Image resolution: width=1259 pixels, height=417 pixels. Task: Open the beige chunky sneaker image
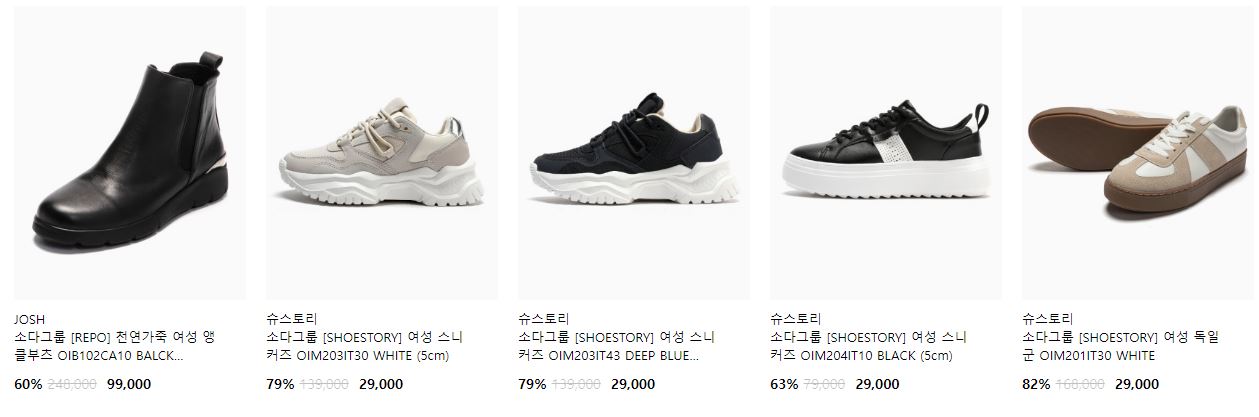tap(382, 153)
